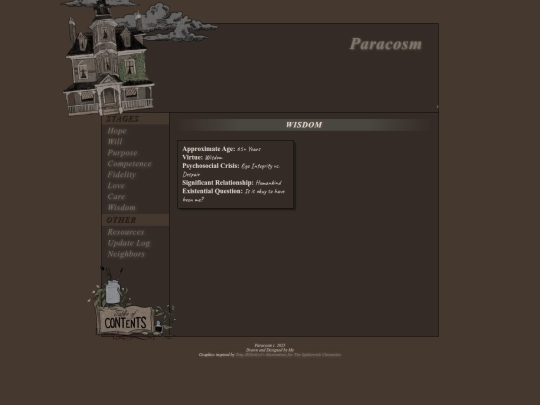540x405 pixels.
Task: Click the Psychosocial Crisis label
Action: [211, 166]
